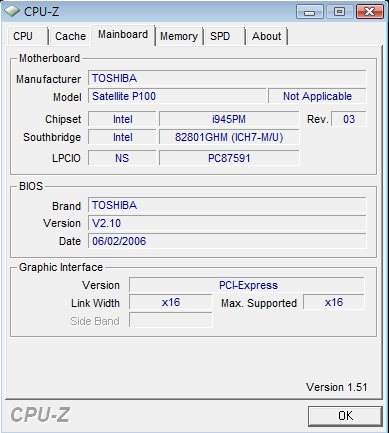Click the OK button
The height and width of the screenshot is (433, 389).
(345, 416)
